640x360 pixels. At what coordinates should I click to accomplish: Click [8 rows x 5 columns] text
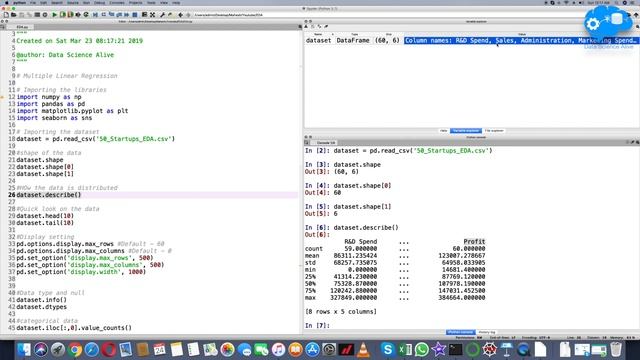click(x=341, y=311)
